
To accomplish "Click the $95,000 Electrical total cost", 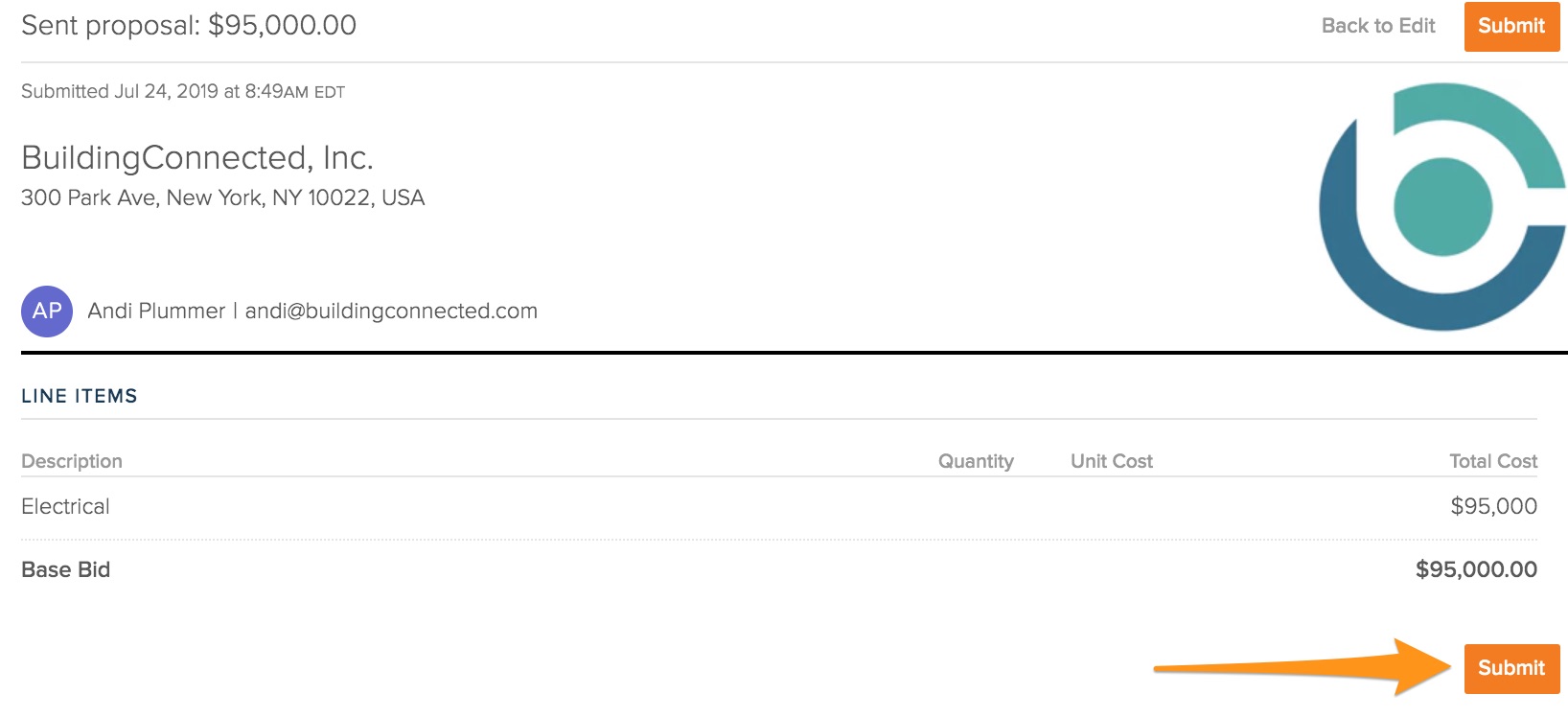I will 1492,506.
